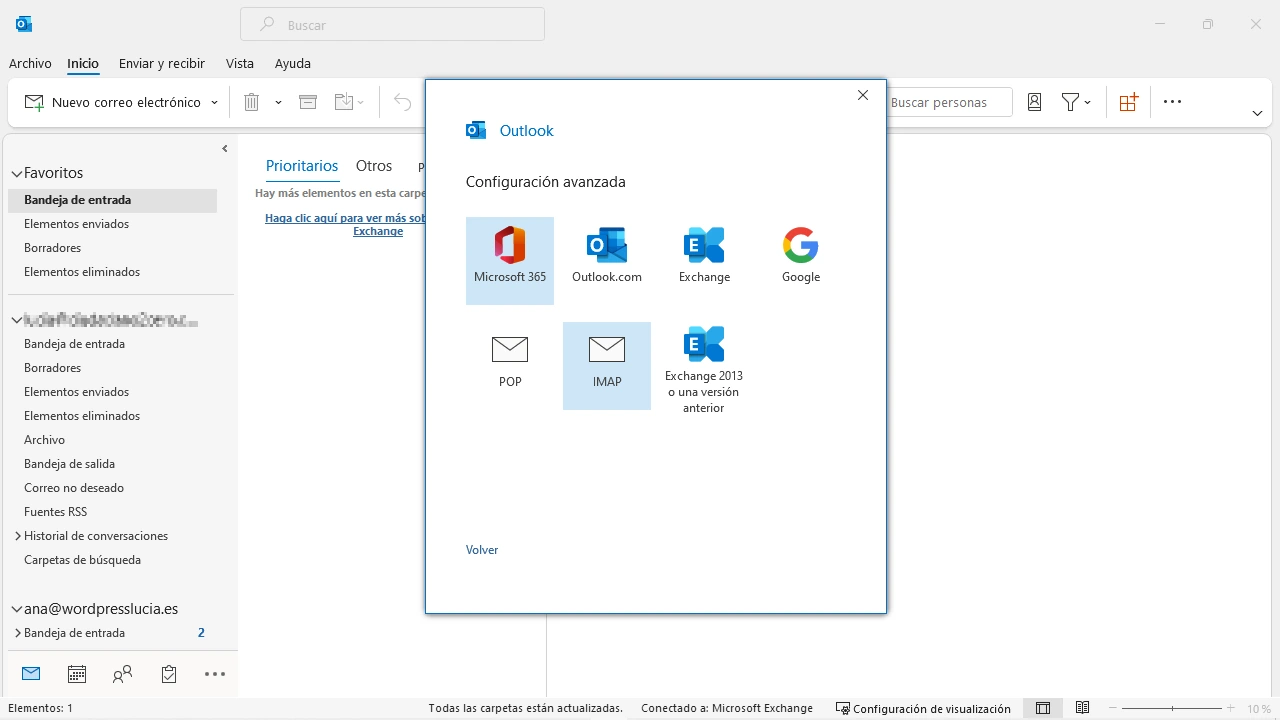Collapse the blurred account section
This screenshot has width=1280, height=720.
click(17, 321)
